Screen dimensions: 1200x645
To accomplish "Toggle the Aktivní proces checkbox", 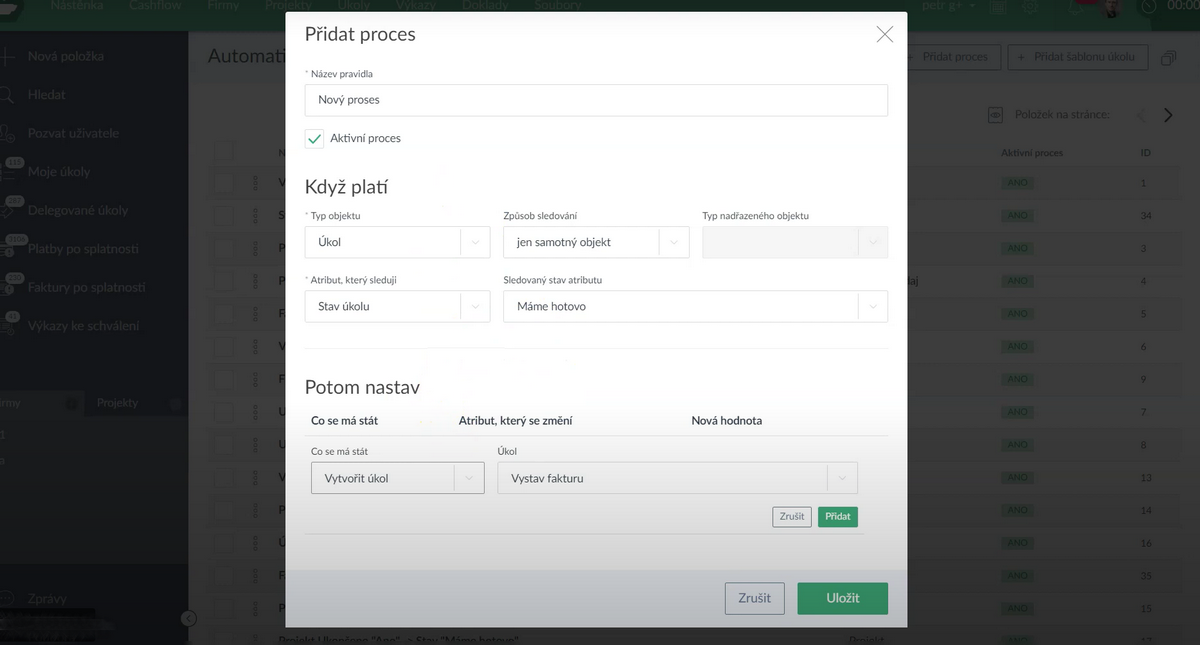I will [x=315, y=138].
